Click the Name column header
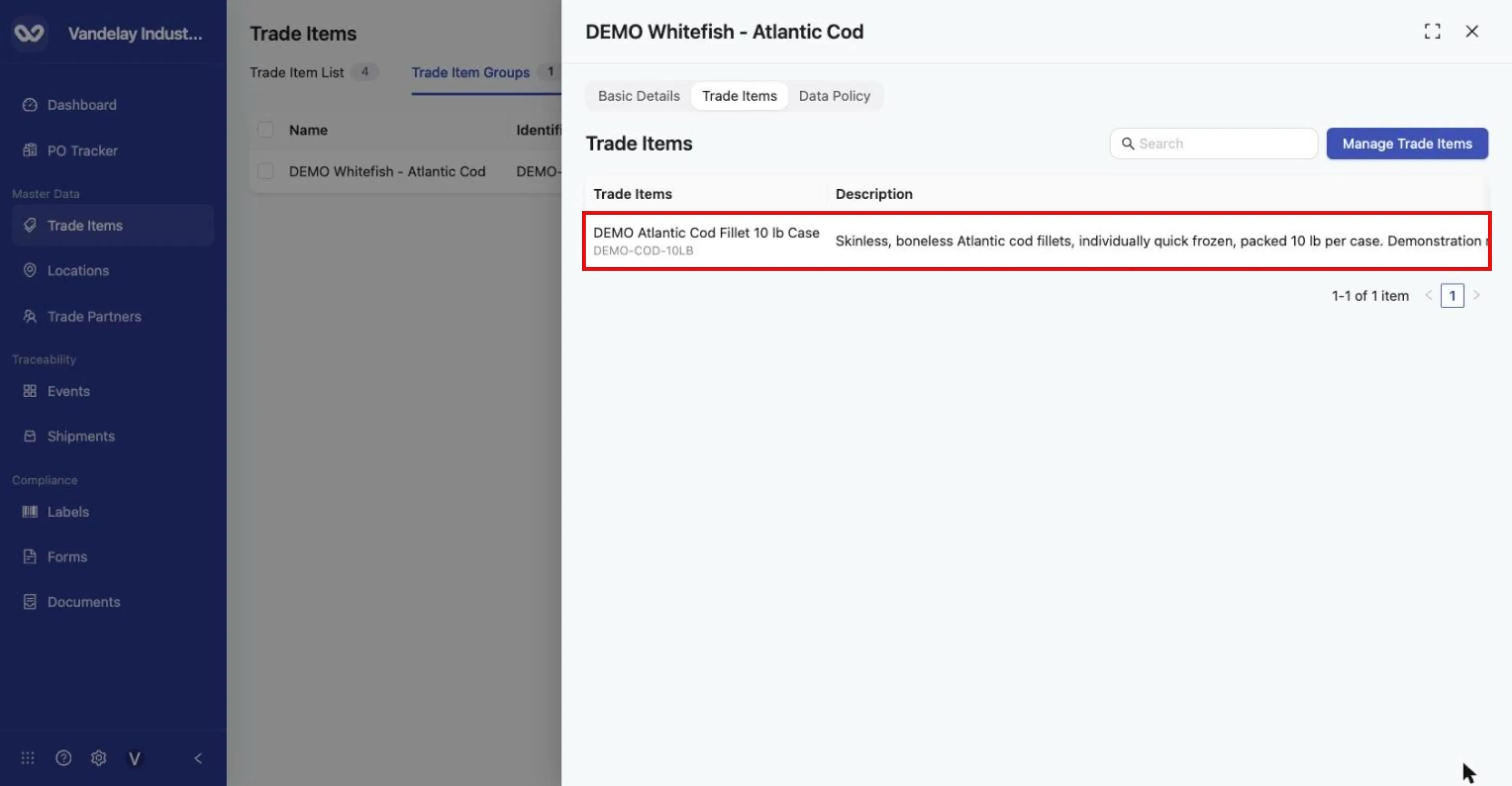The width and height of the screenshot is (1512, 786). pos(308,130)
